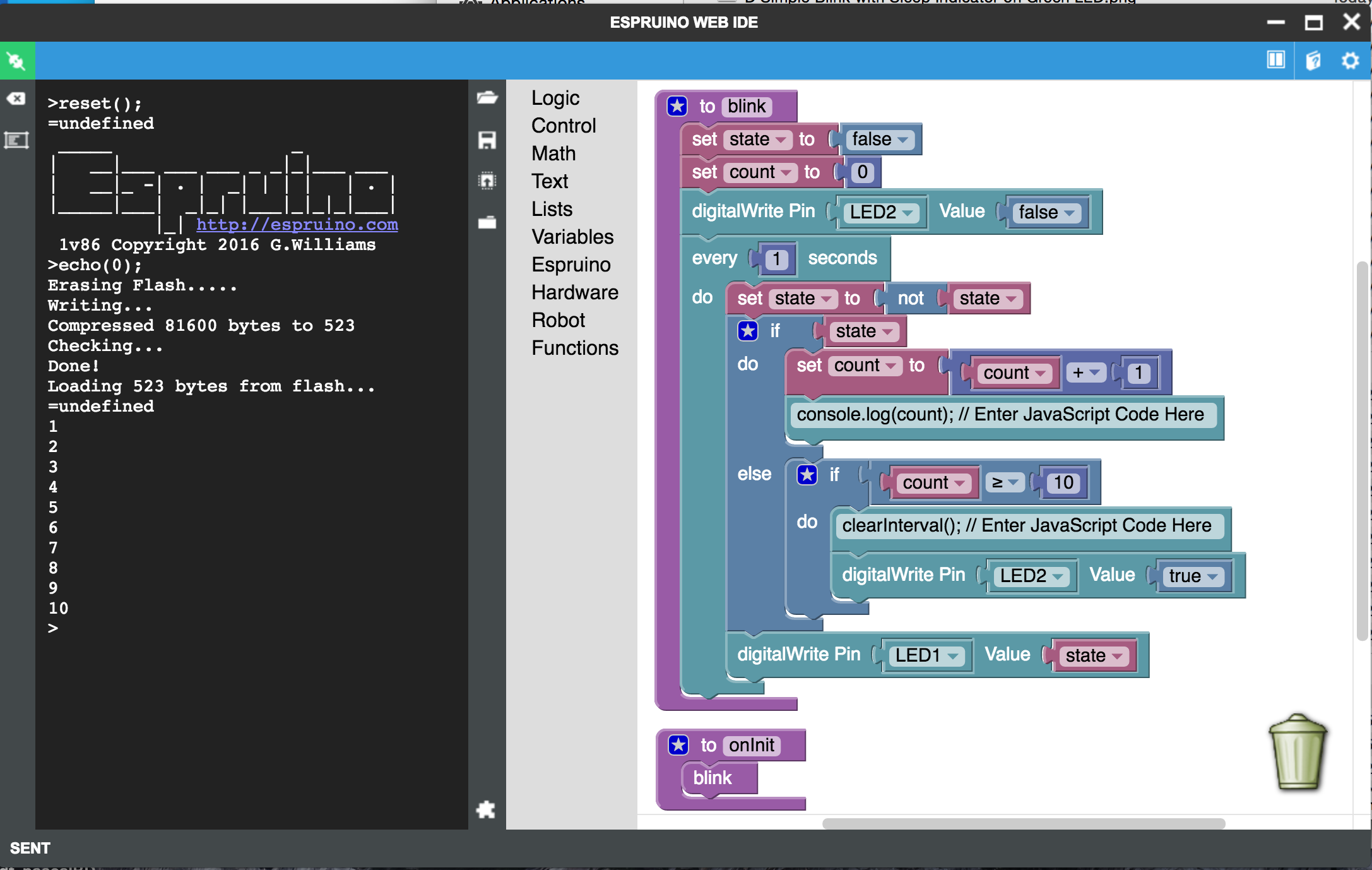
Task: Open the '+' operator dropdown
Action: point(1086,372)
